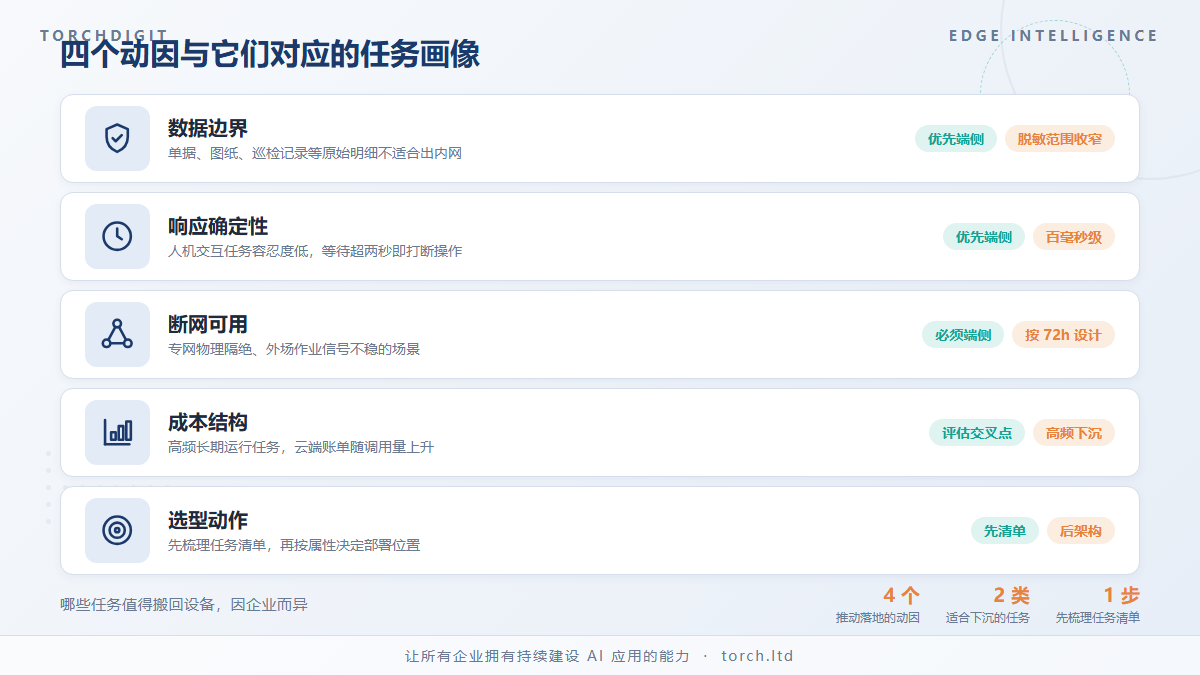The width and height of the screenshot is (1200, 675).
Task: Click the description 人机交互任务容忍度低，等待超两秒即打断操作
Action: tap(315, 251)
